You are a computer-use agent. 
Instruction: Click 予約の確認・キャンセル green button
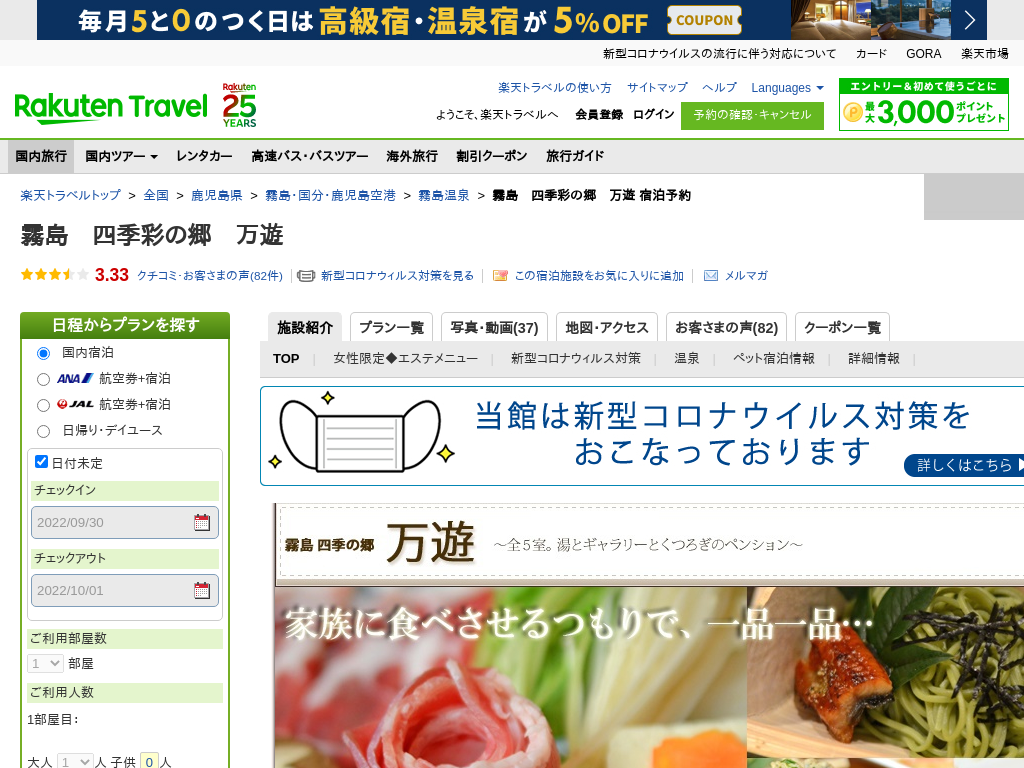[x=752, y=116]
